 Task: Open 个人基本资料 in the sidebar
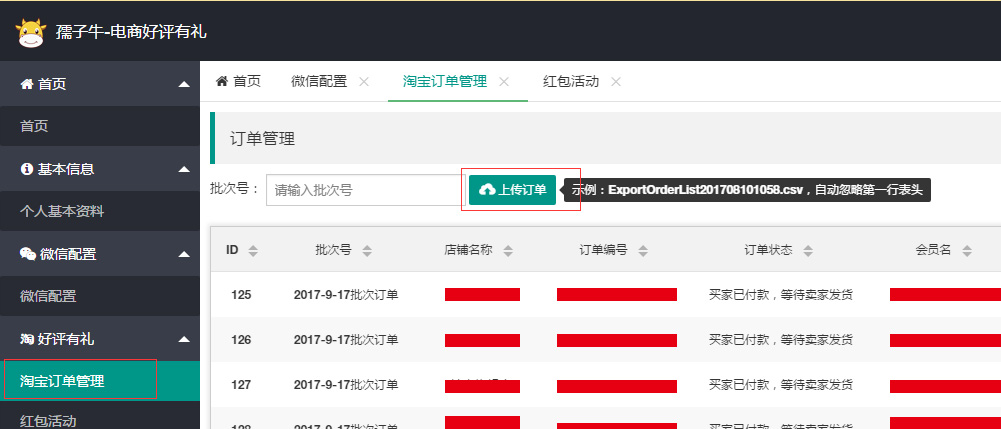tap(100, 211)
